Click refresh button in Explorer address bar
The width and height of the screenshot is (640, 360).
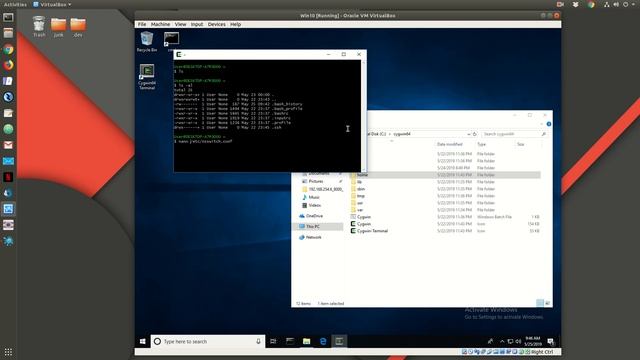[474, 134]
